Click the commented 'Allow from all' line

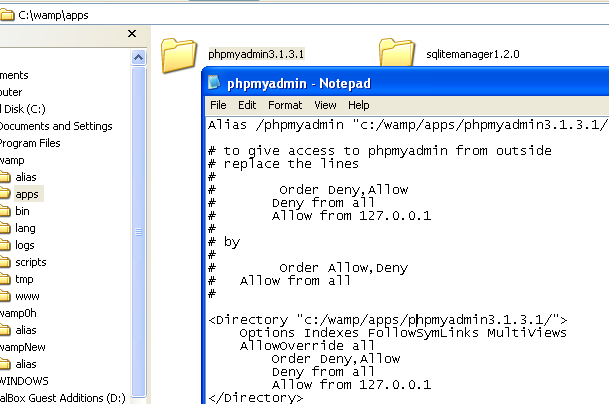coord(280,280)
